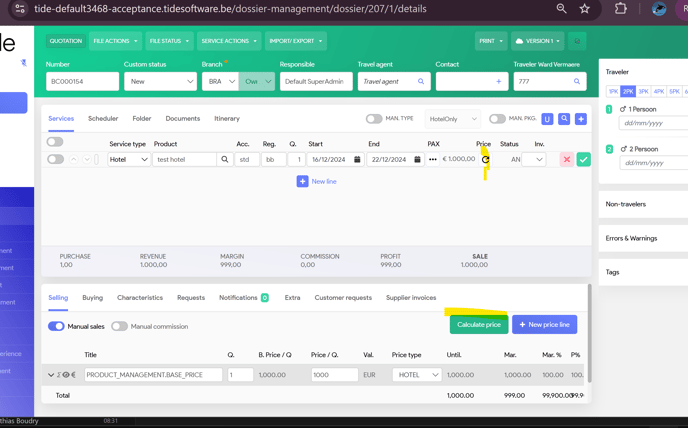The width and height of the screenshot is (688, 428).
Task: Expand the HotelOnly type dropdown
Action: pyautogui.click(x=453, y=119)
